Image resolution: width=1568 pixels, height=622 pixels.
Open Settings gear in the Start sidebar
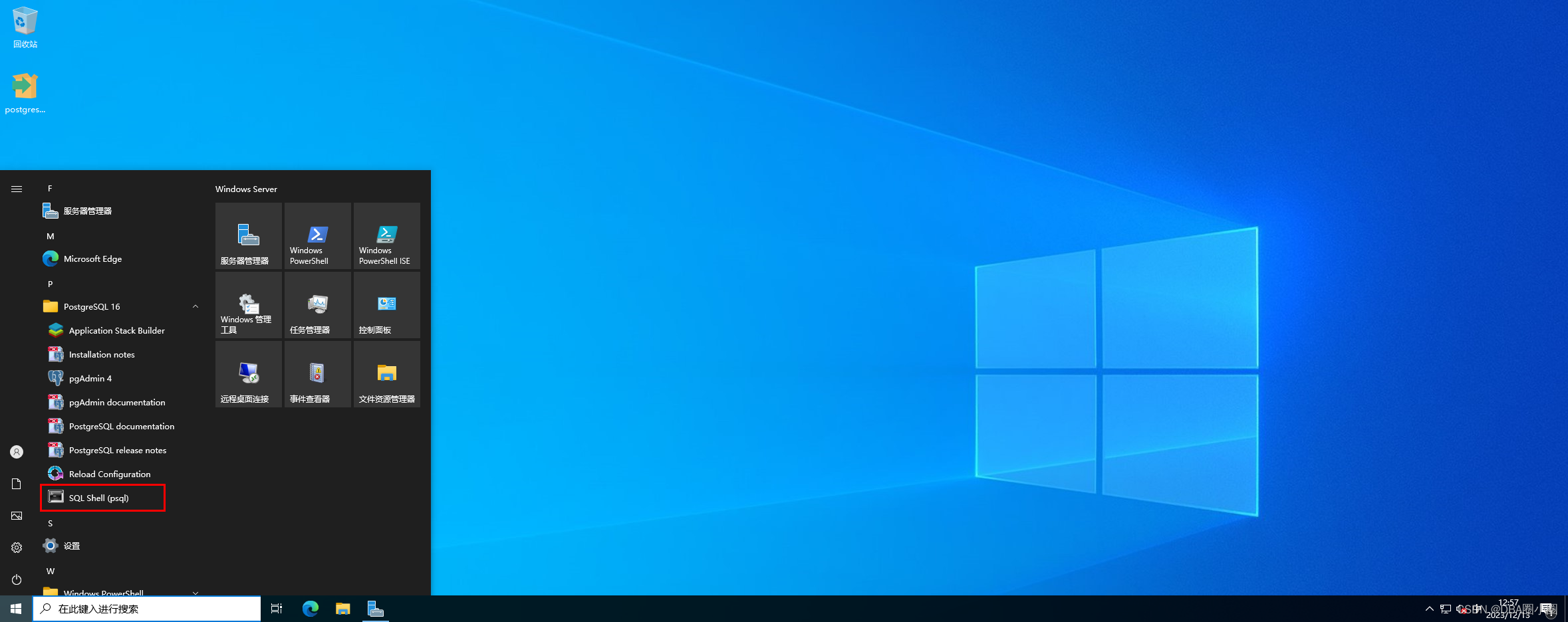17,548
